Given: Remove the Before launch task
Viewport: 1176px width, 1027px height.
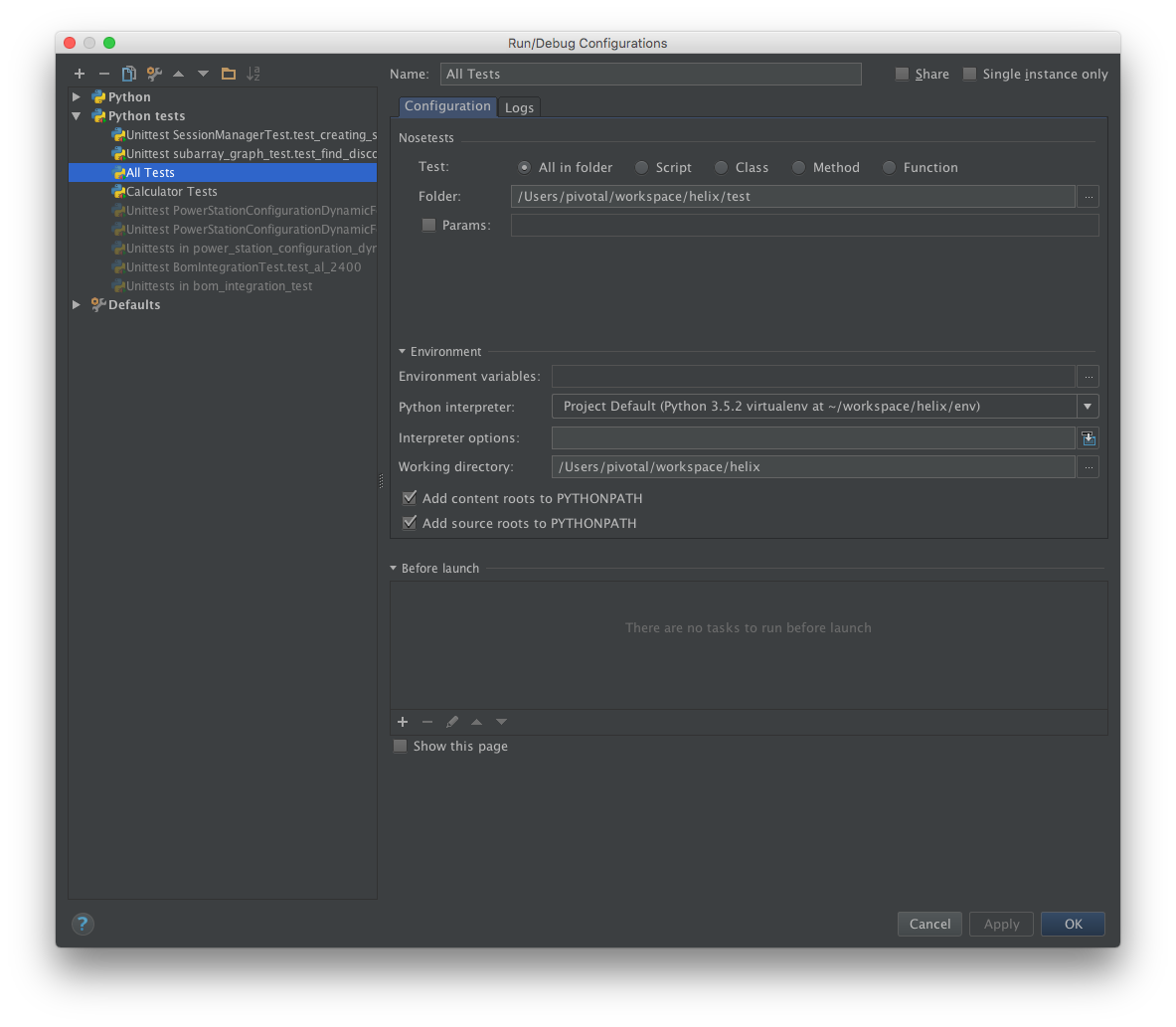Looking at the screenshot, I should (427, 722).
